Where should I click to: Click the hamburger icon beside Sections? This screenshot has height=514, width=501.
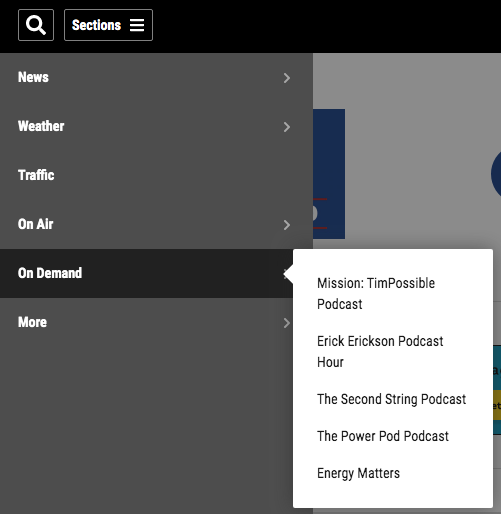click(137, 25)
